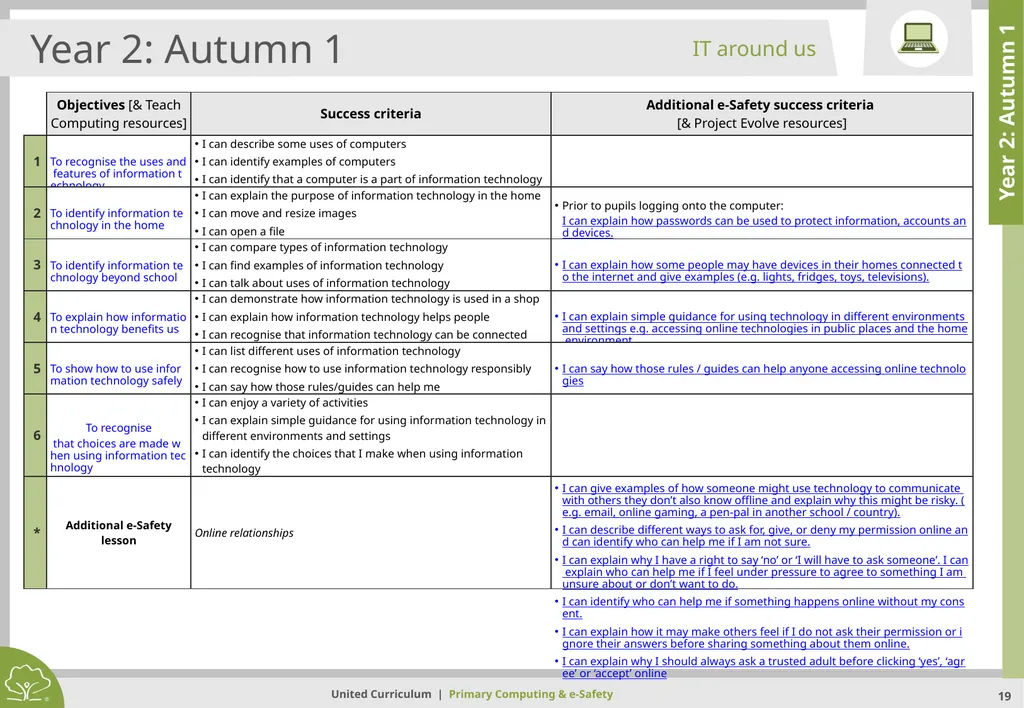
Task: Open the link about something happening online without consent
Action: pyautogui.click(x=763, y=607)
